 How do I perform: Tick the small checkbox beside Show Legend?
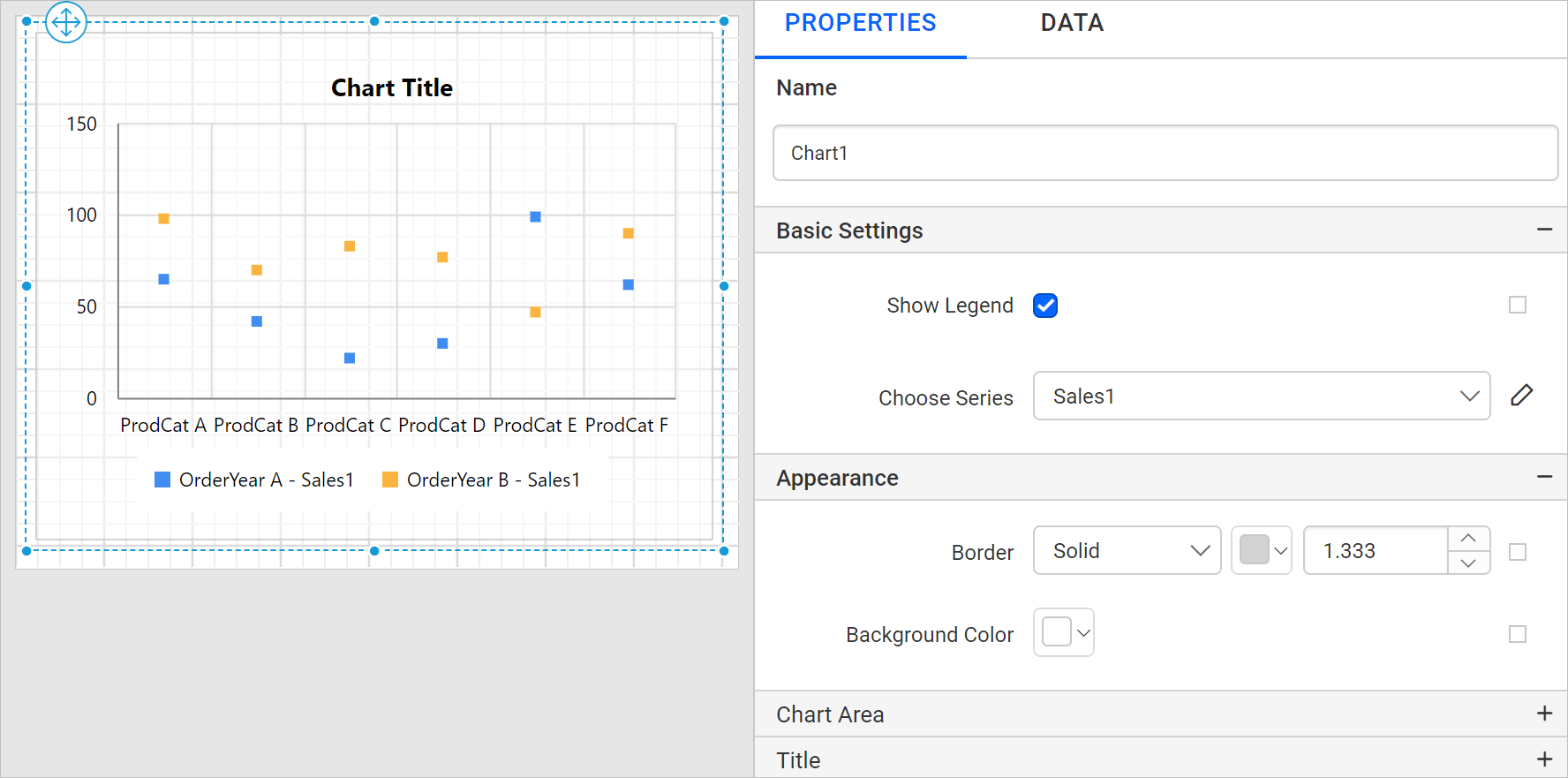pyautogui.click(x=1518, y=305)
